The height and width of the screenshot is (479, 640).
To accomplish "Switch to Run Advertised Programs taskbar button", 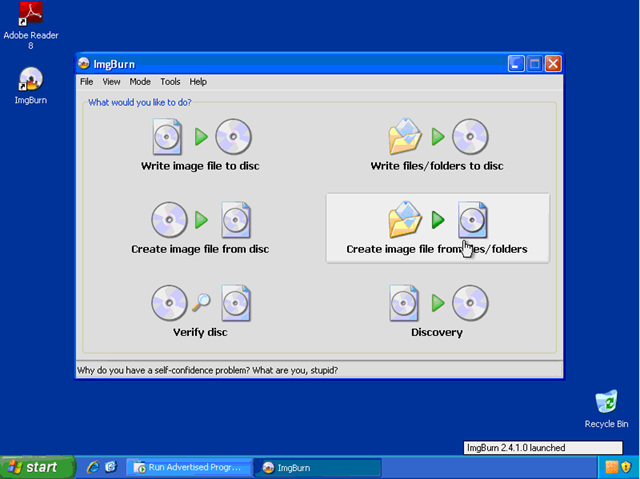I will click(x=189, y=467).
